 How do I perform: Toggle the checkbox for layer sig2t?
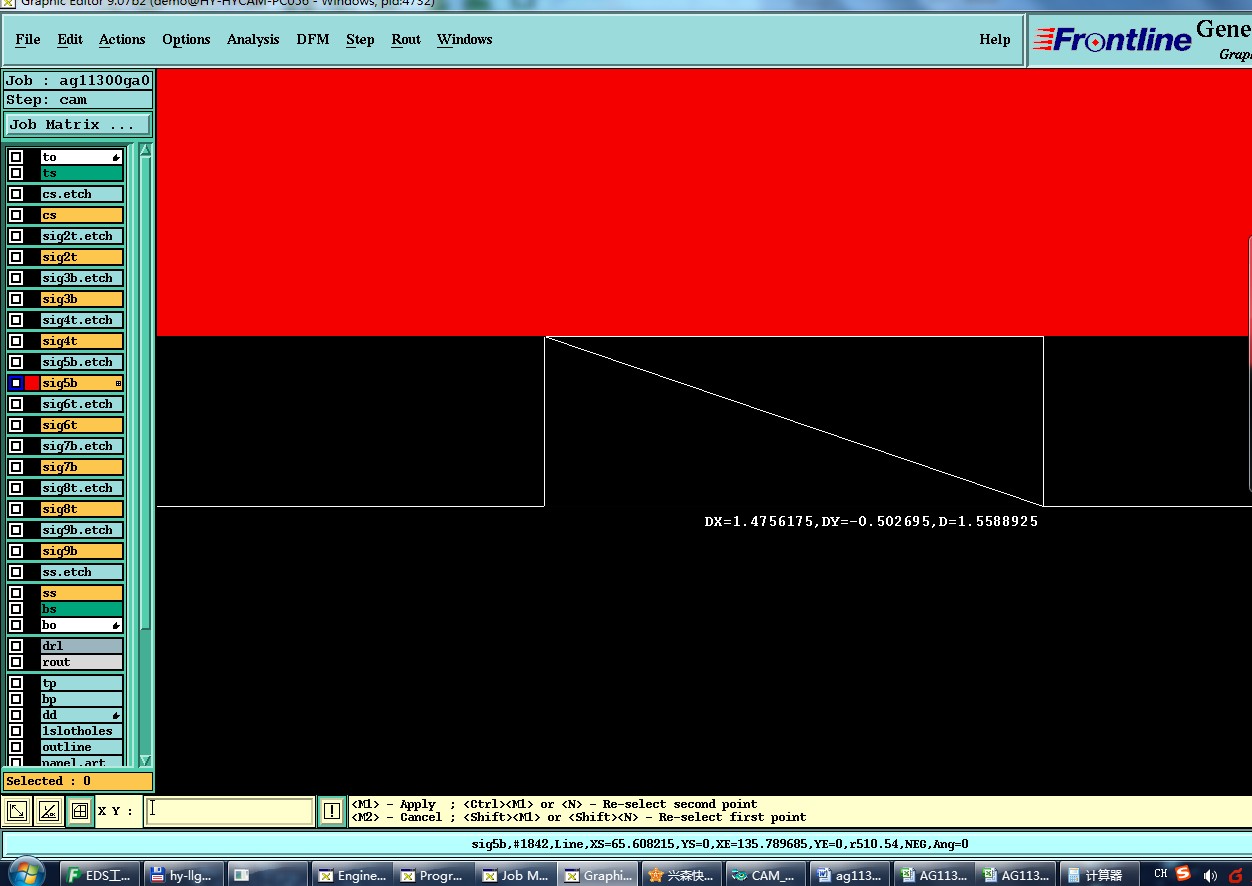[x=16, y=257]
